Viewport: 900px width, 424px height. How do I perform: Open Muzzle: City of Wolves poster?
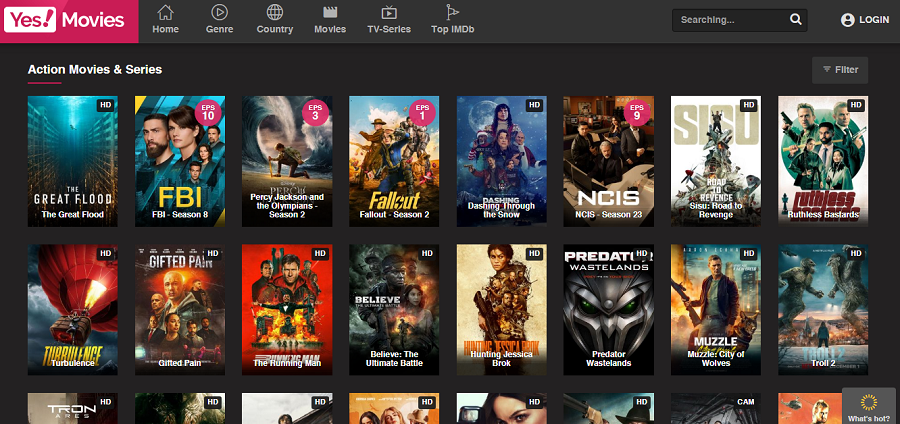coord(716,310)
